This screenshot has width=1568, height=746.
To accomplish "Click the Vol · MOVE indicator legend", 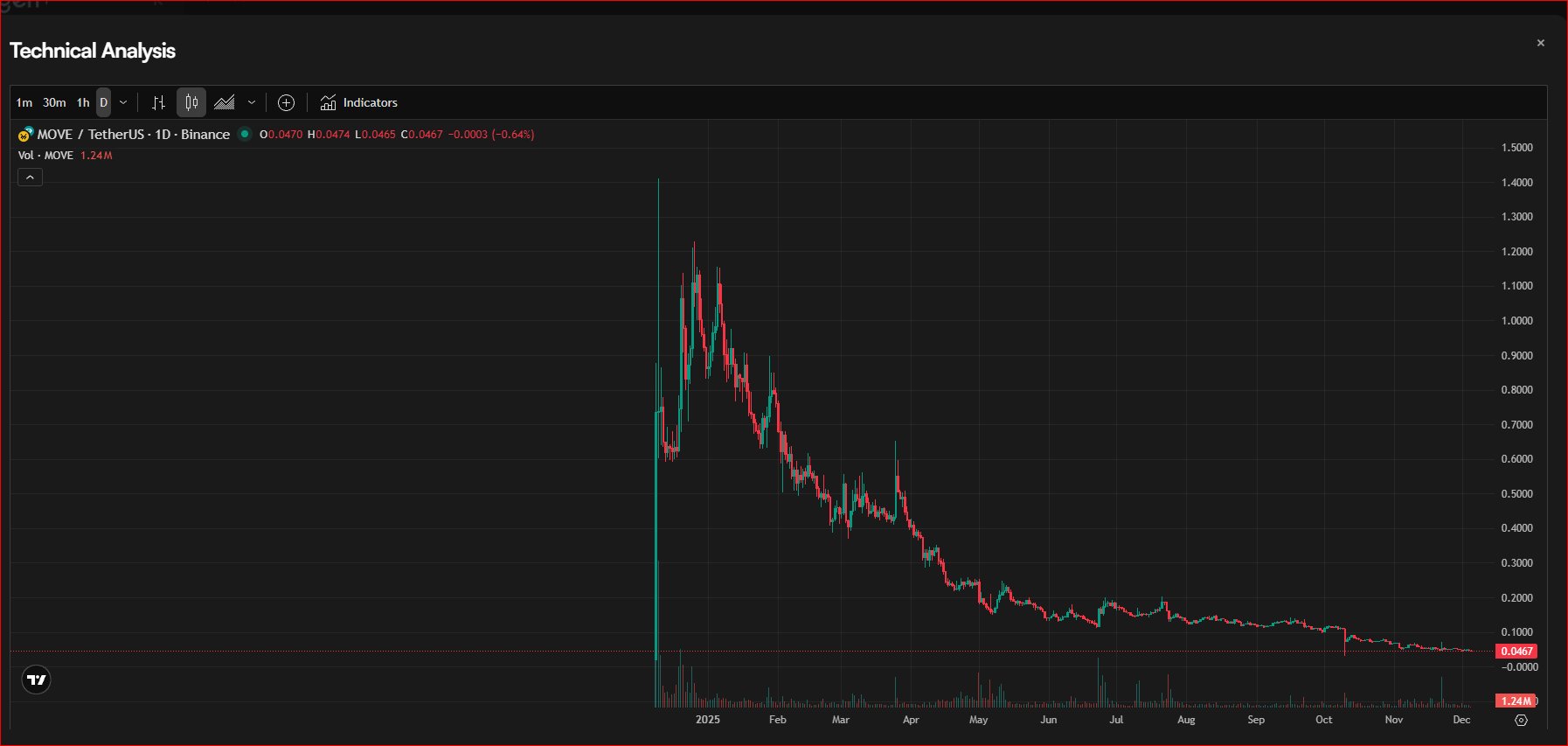I will coord(45,156).
